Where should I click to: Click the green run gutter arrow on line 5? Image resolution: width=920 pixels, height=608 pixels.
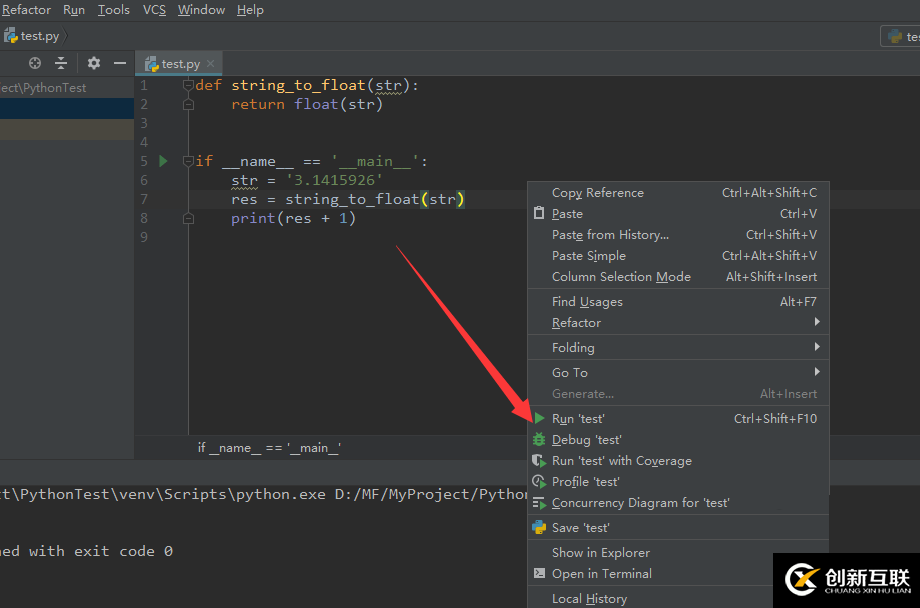click(164, 161)
